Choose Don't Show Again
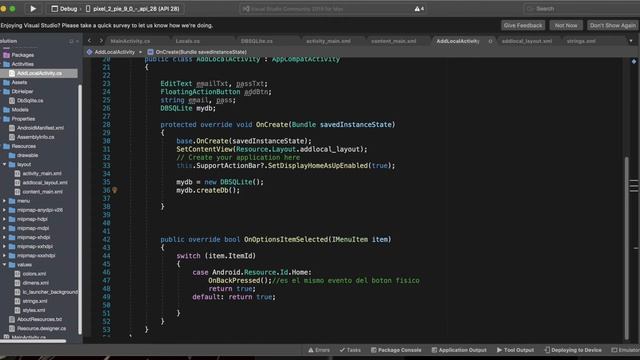Viewport: 640px width, 360px height. pos(613,25)
